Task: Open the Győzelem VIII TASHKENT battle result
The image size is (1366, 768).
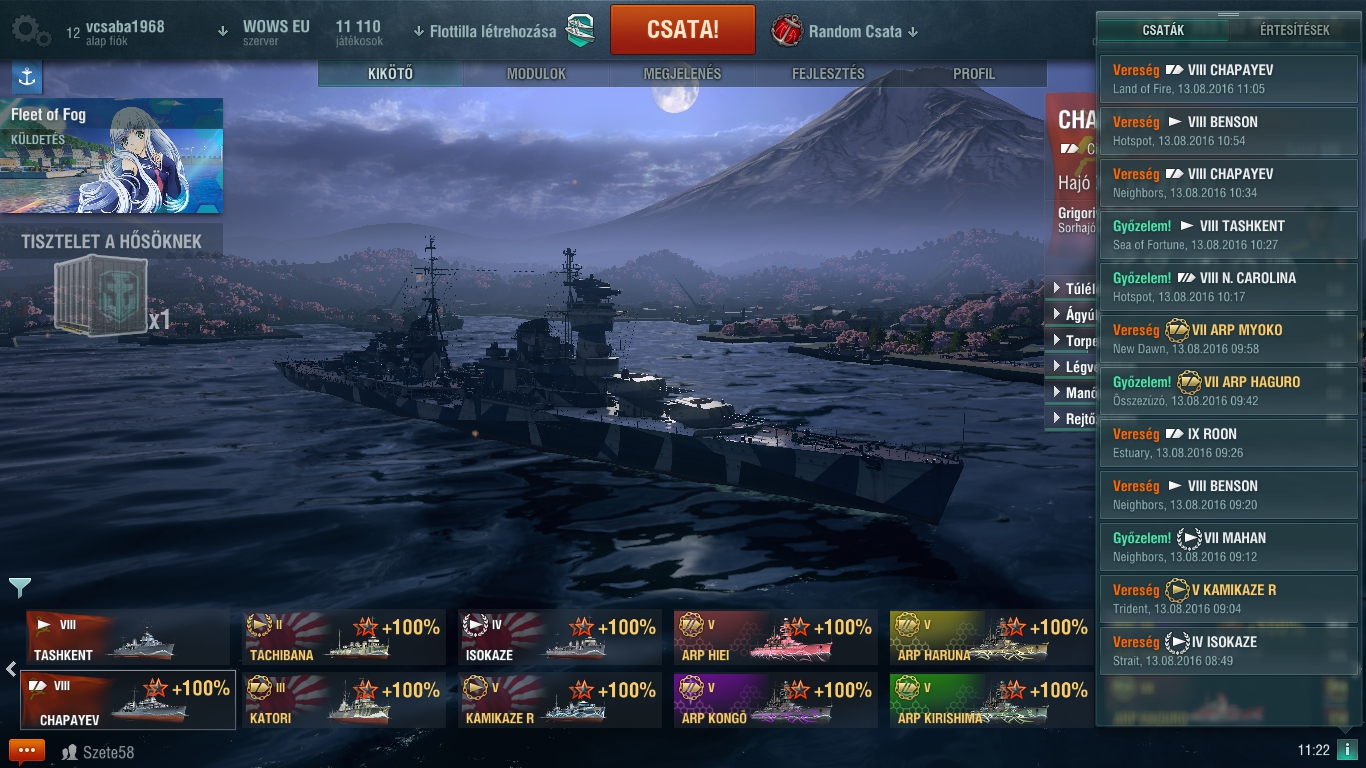Action: [1228, 235]
